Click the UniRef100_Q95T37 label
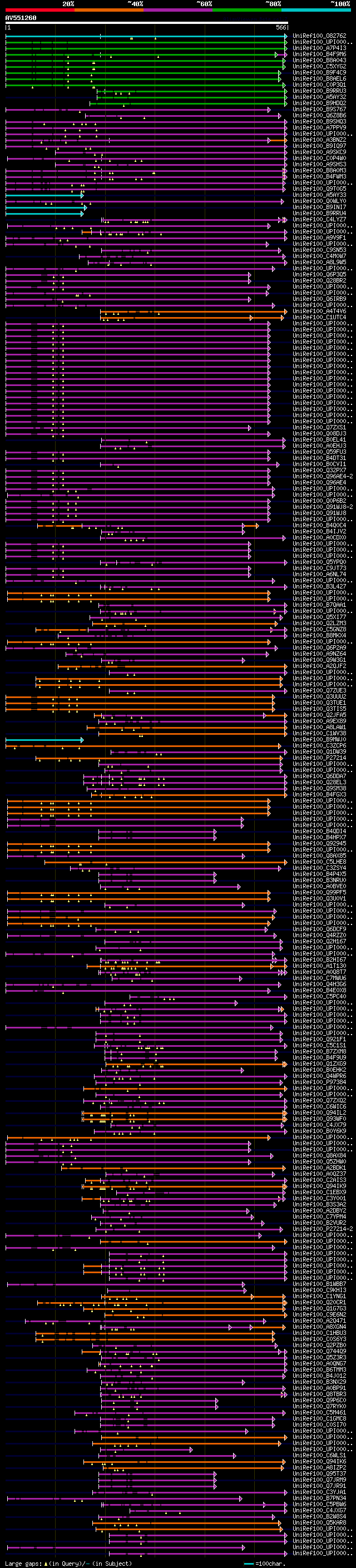This screenshot has height=1568, width=356. [319, 1473]
